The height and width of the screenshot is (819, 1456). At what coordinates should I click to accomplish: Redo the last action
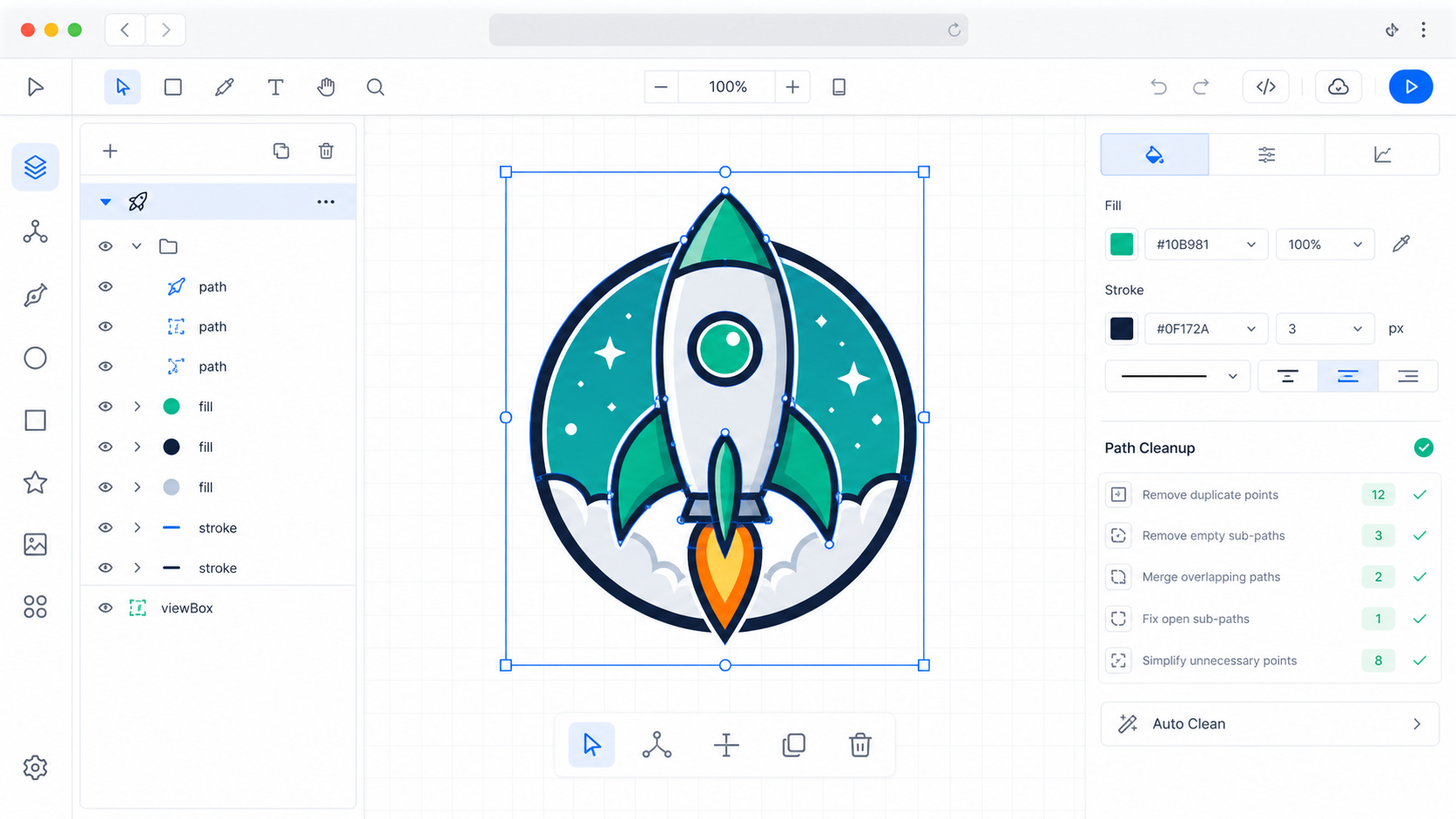1201,87
